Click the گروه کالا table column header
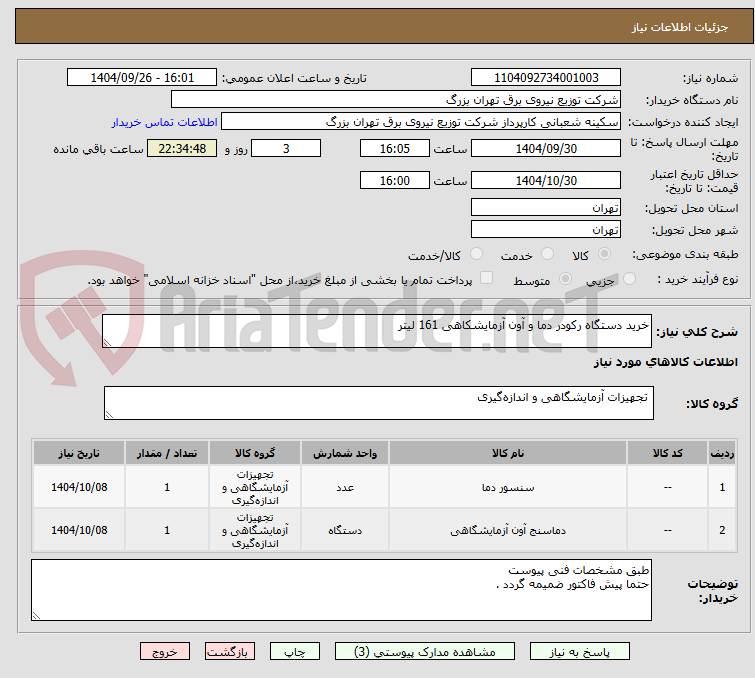This screenshot has width=755, height=678. [255, 453]
